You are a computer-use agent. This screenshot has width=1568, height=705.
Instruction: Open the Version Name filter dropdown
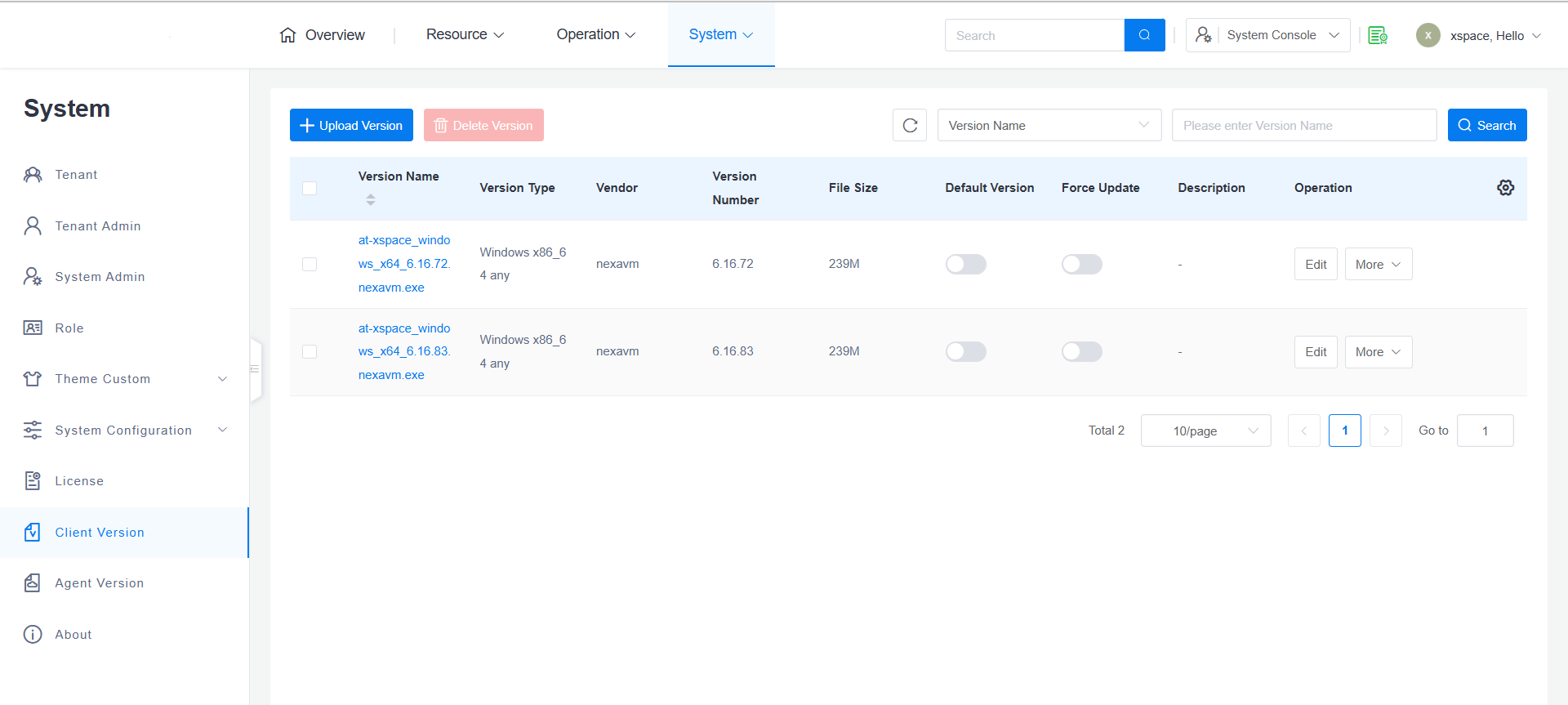(1049, 125)
